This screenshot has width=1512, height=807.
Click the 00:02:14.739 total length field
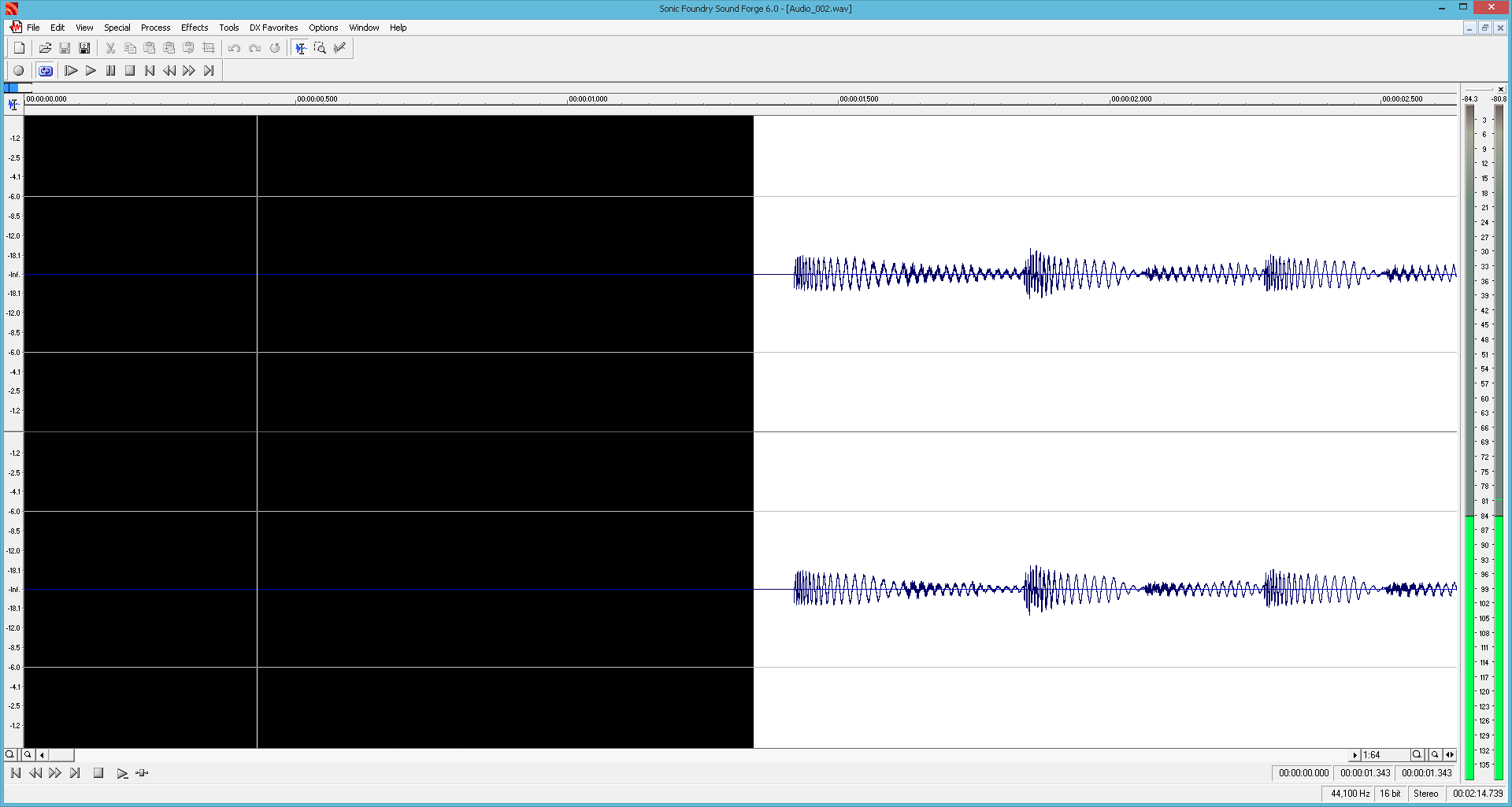tap(1477, 794)
